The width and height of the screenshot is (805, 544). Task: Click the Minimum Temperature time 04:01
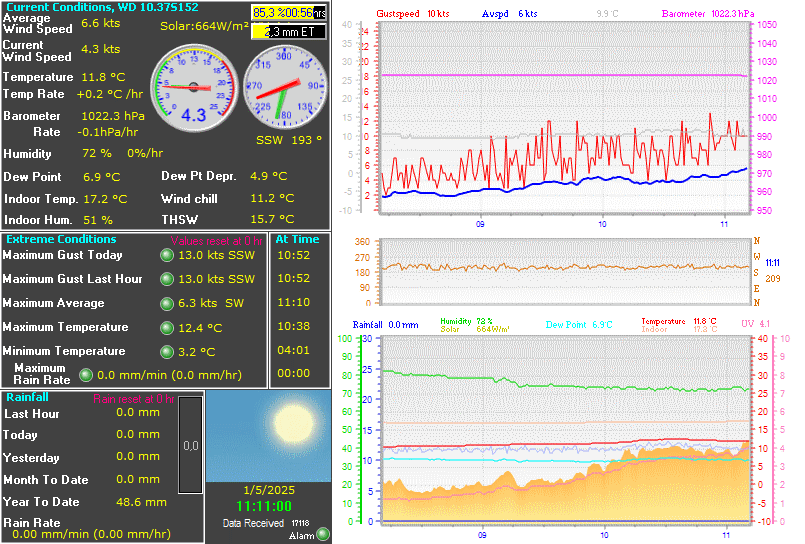pyautogui.click(x=294, y=351)
